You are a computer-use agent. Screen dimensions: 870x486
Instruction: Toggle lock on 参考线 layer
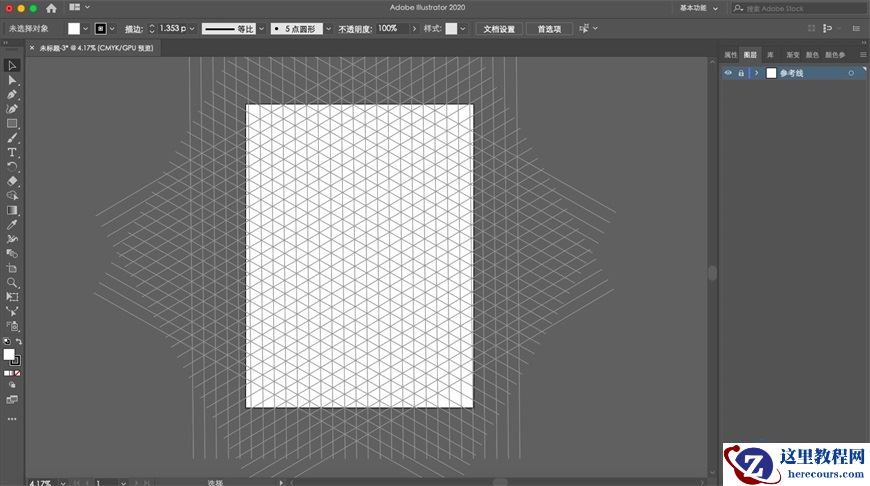pos(741,73)
